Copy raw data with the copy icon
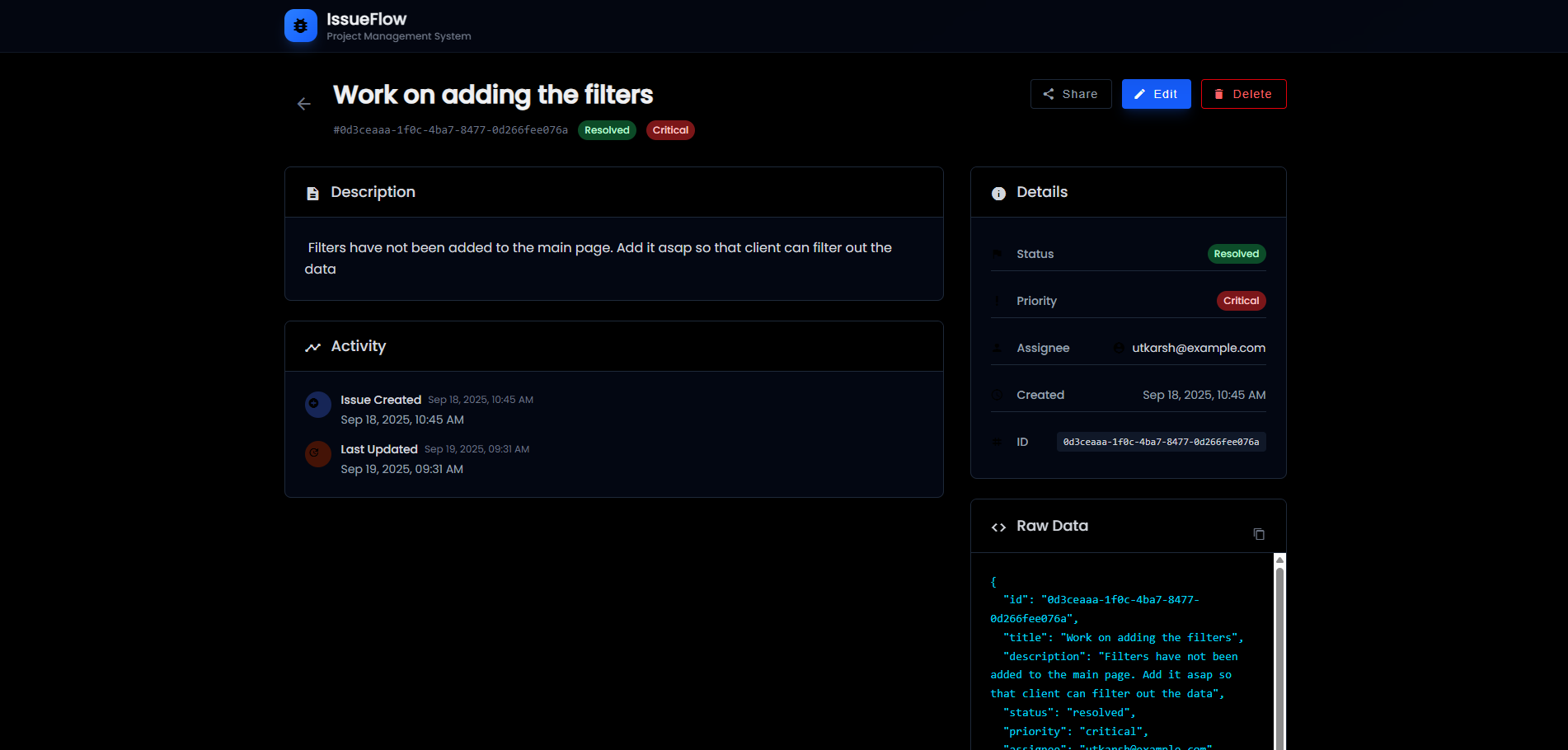 pos(1258,534)
